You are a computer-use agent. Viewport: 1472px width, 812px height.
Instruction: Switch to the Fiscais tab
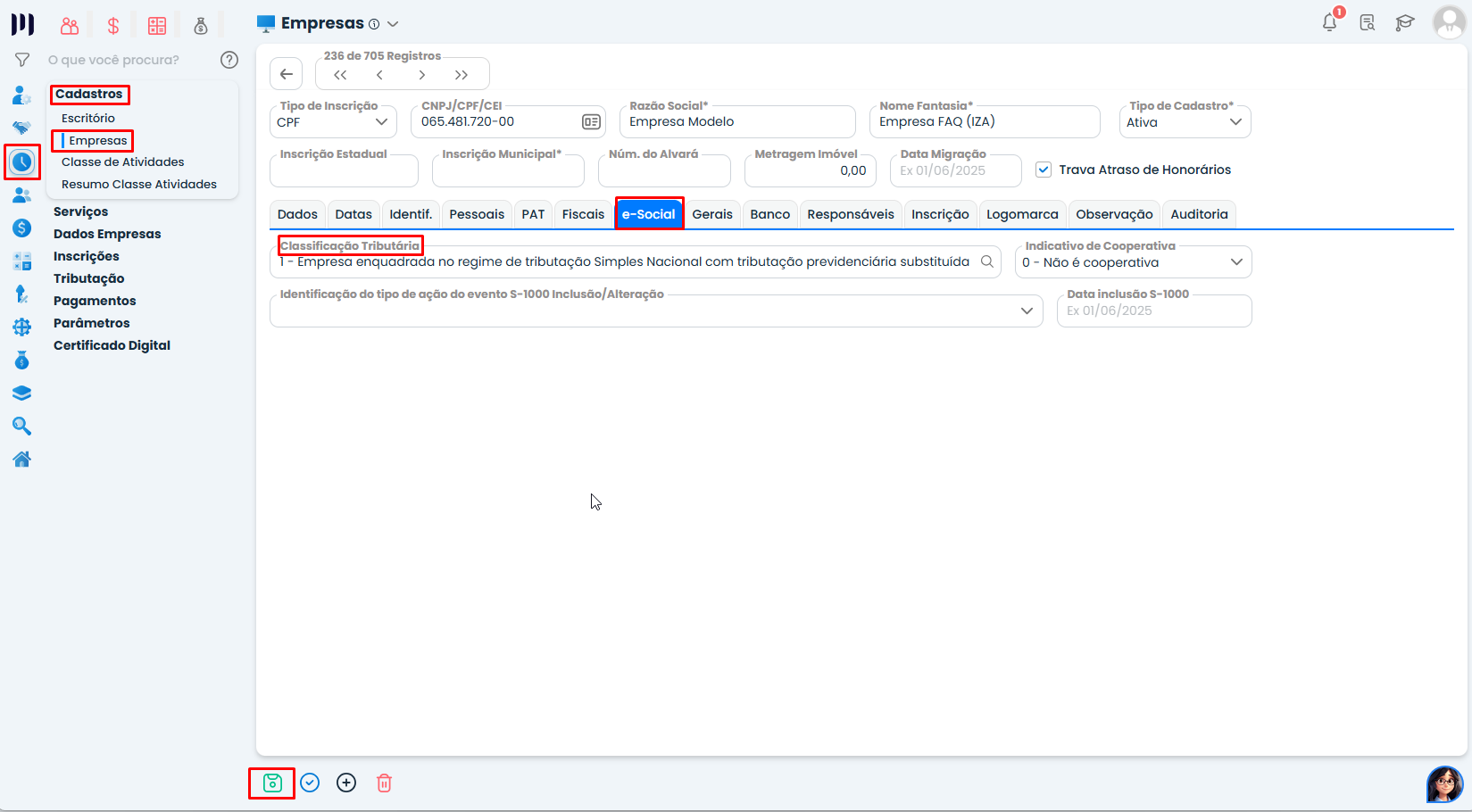pos(583,214)
